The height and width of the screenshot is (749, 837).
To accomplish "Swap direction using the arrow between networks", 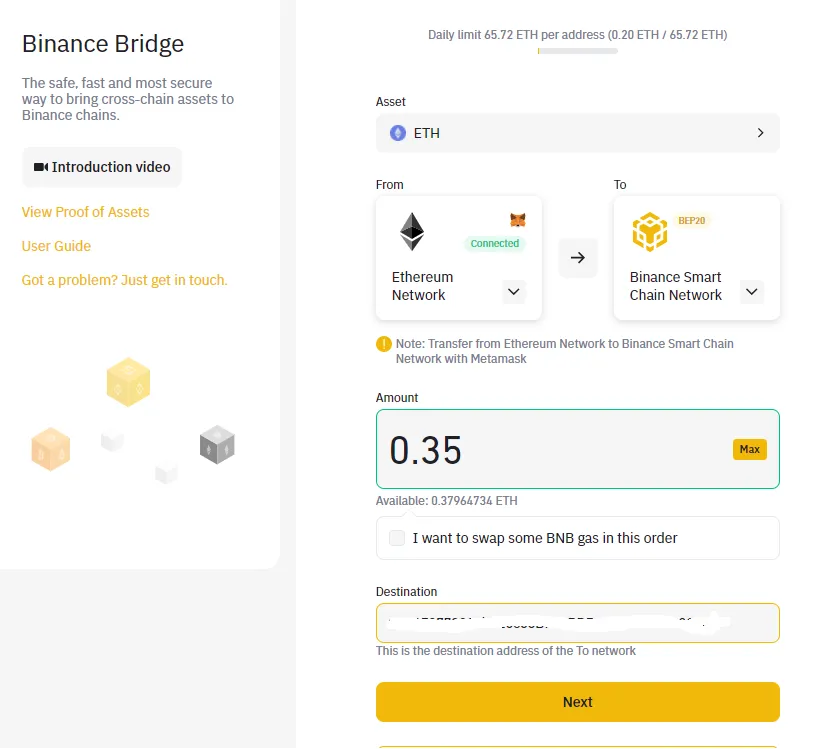I will point(578,258).
